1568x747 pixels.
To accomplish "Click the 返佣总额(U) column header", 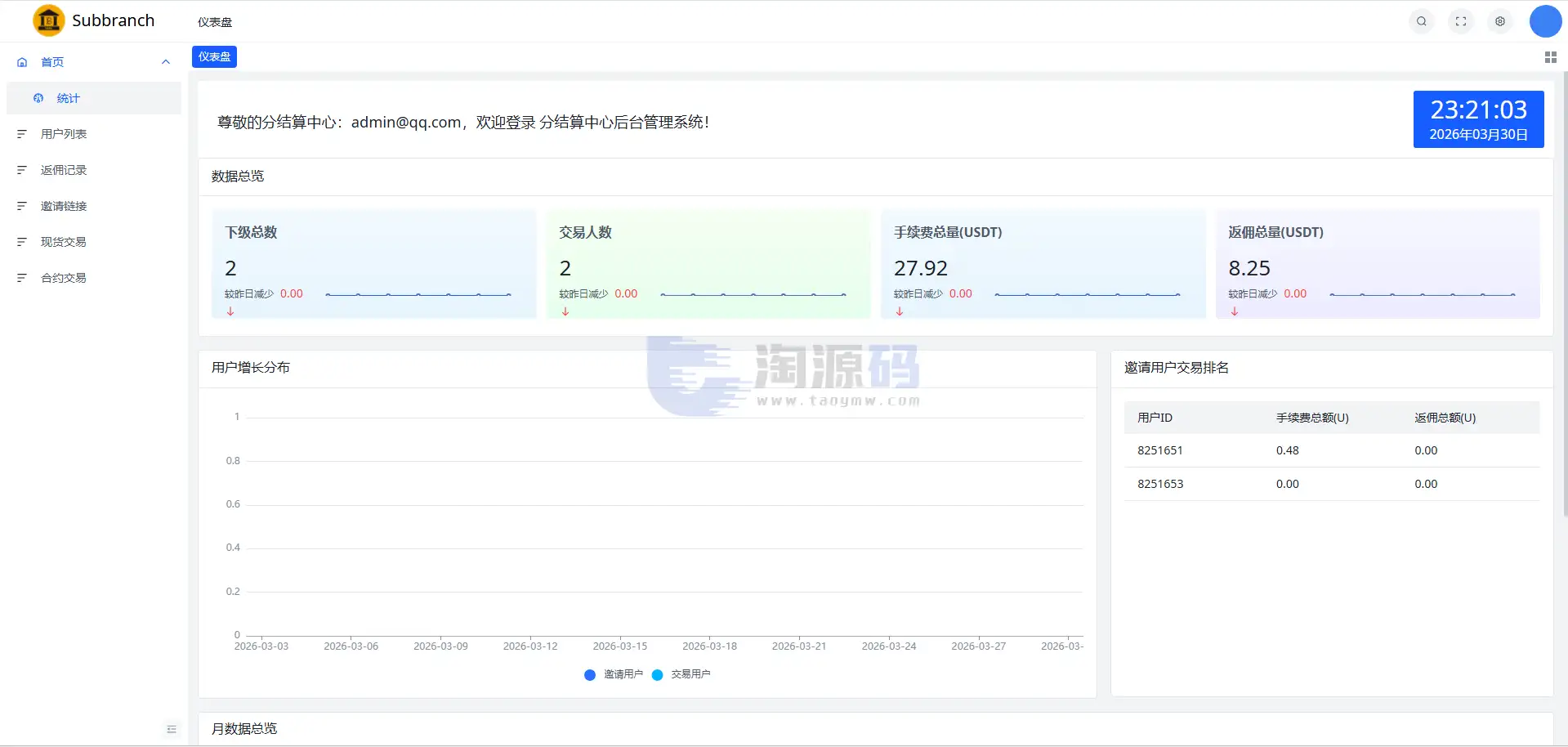I will 1445,418.
